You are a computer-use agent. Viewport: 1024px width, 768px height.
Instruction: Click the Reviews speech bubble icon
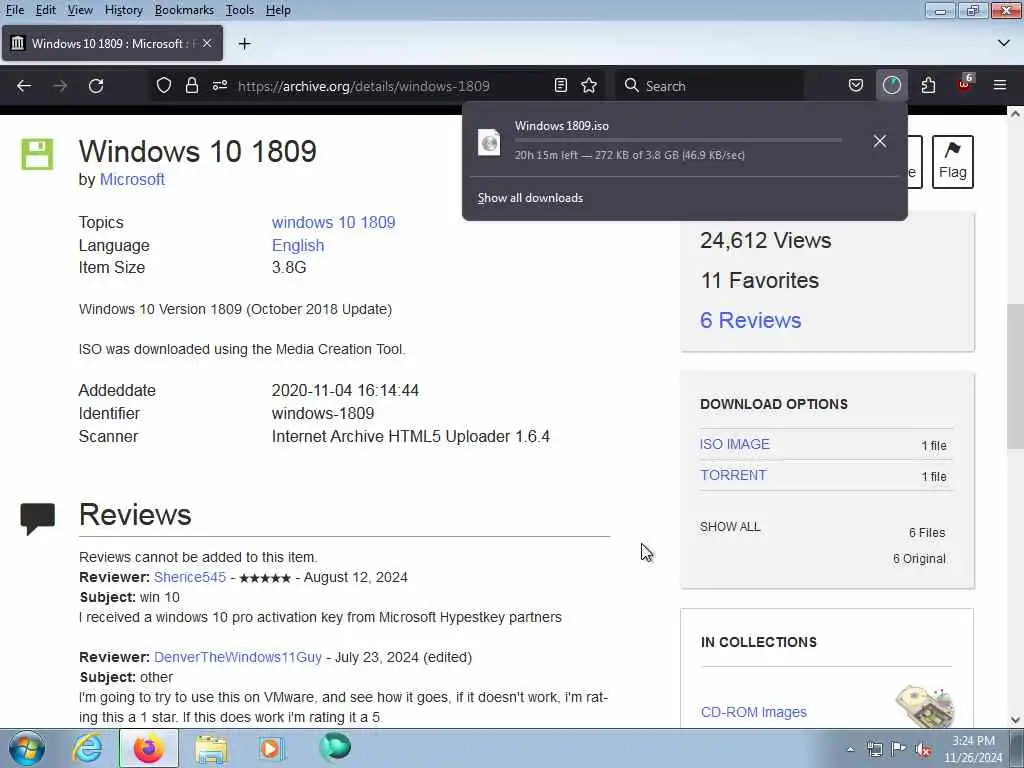38,518
